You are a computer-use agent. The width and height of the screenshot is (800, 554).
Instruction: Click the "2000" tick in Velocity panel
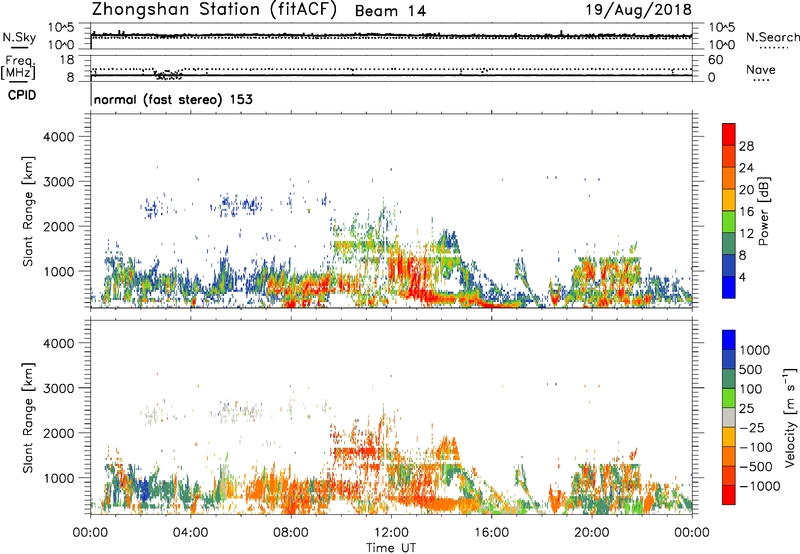[x=59, y=433]
